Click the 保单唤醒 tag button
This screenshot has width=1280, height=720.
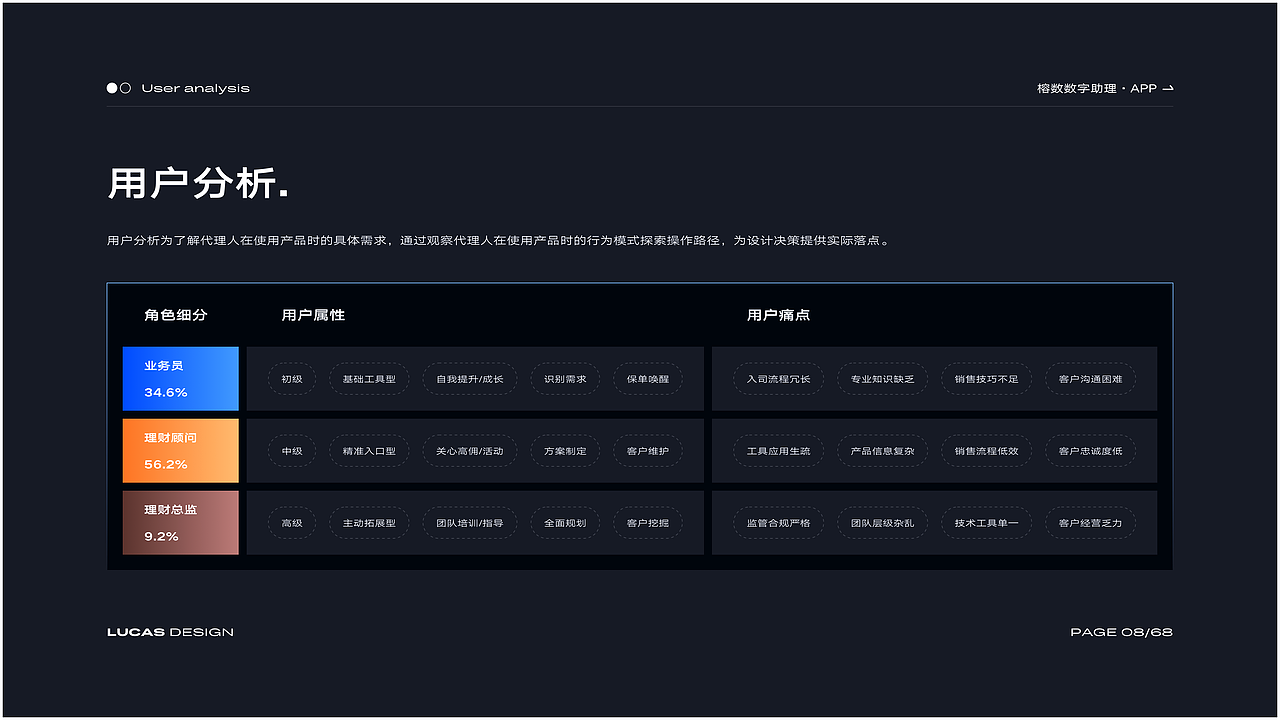pyautogui.click(x=648, y=379)
